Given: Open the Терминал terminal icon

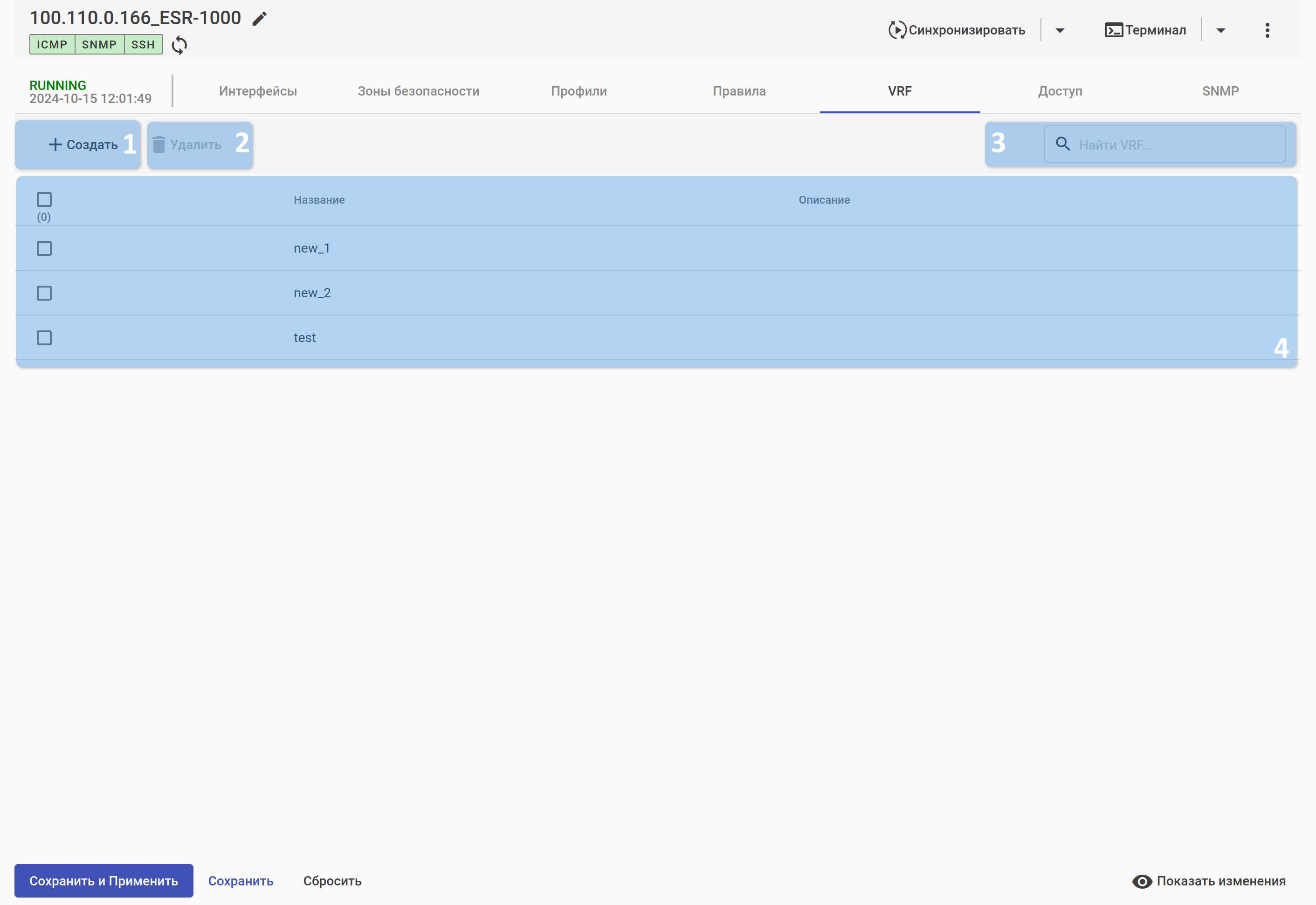Looking at the screenshot, I should (x=1113, y=30).
